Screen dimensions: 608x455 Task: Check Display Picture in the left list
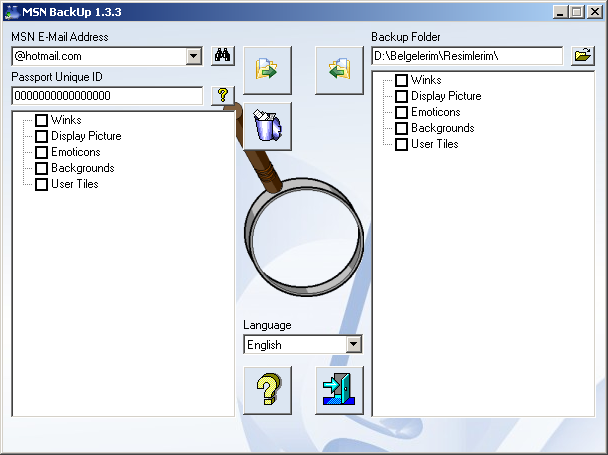pos(41,136)
